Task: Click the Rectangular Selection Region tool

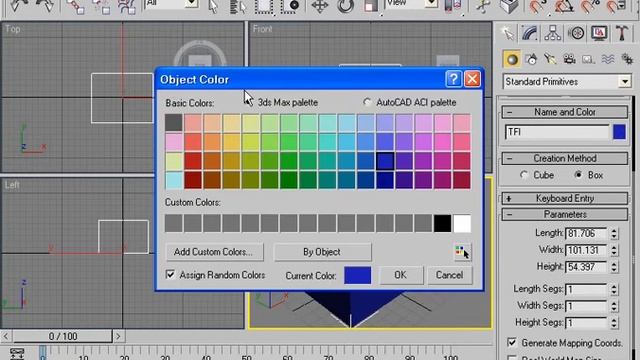Action: 264,6
